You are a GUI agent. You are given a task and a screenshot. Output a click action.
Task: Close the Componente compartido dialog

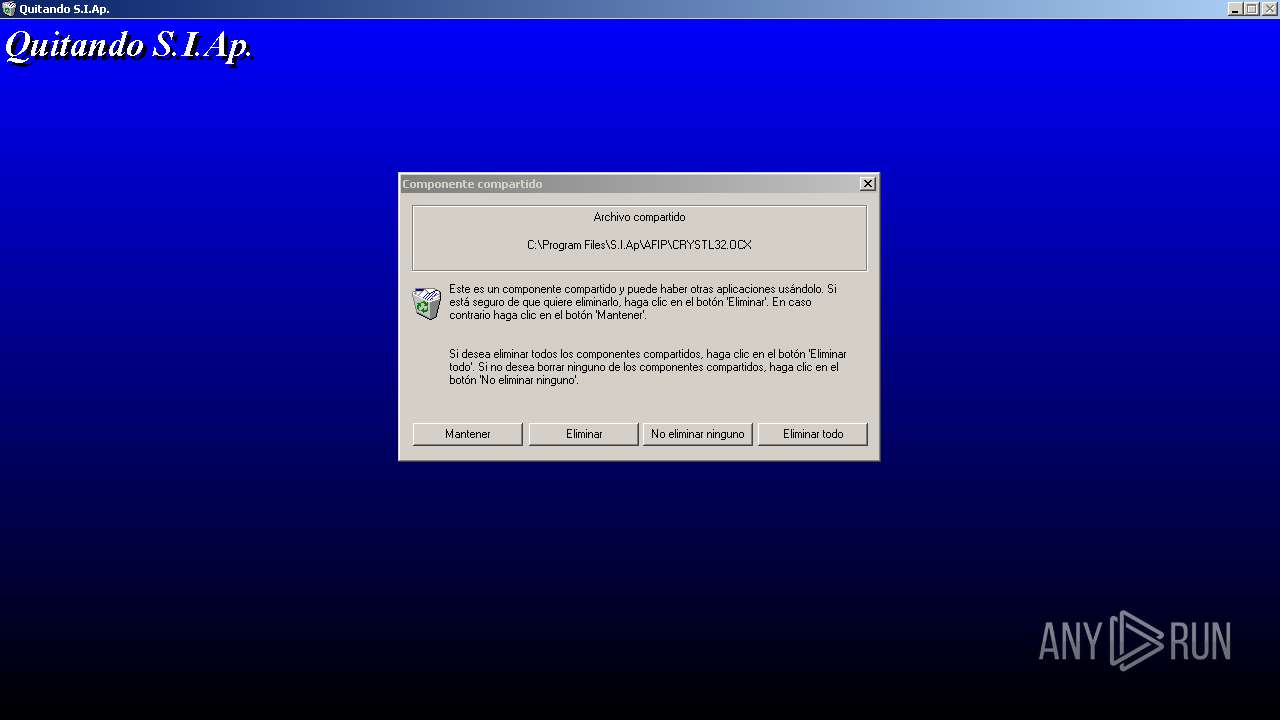(868, 184)
